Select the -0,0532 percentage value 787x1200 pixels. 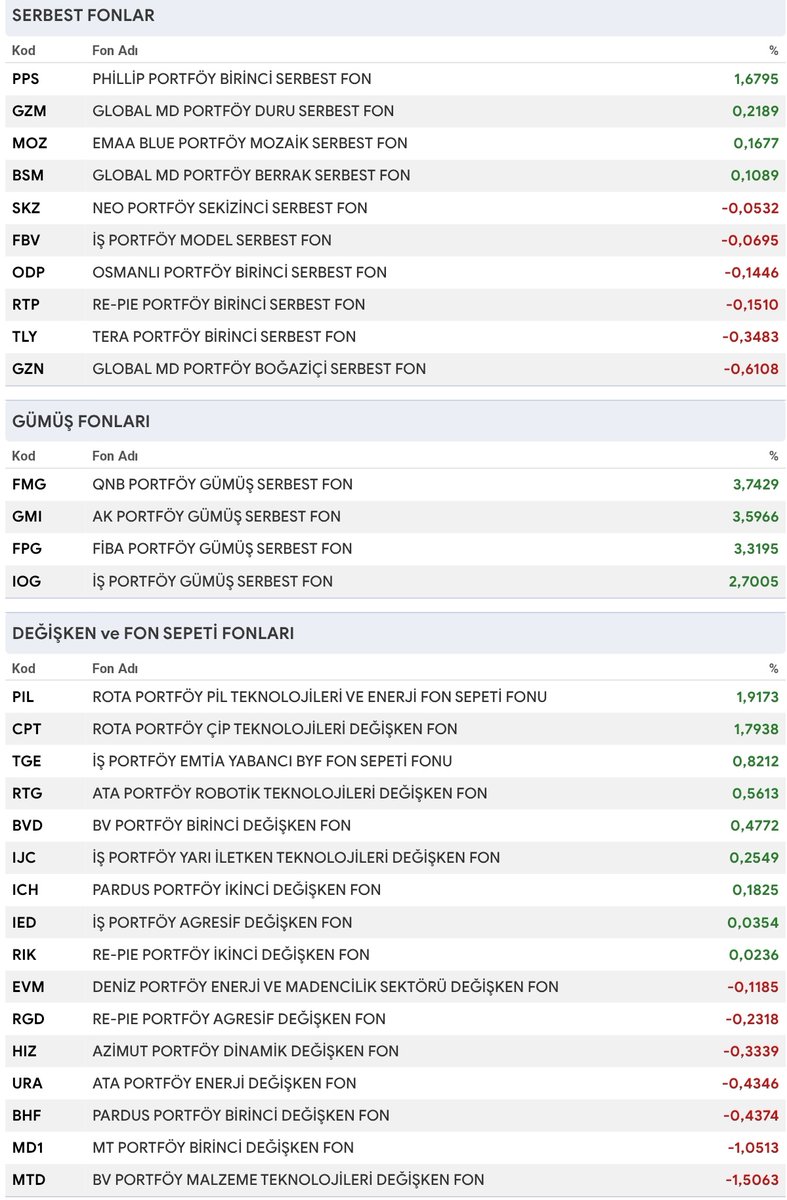750,208
